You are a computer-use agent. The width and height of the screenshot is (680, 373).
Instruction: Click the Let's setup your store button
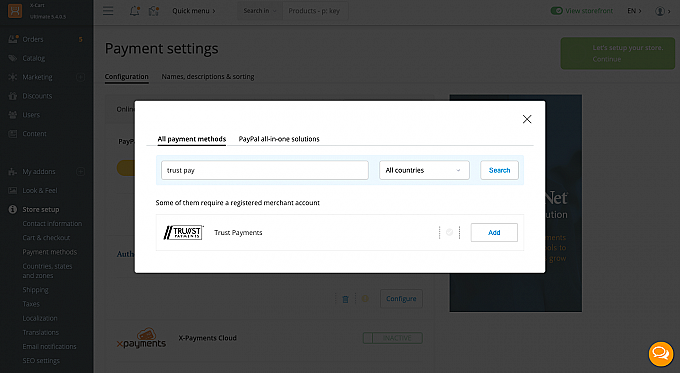(x=618, y=53)
